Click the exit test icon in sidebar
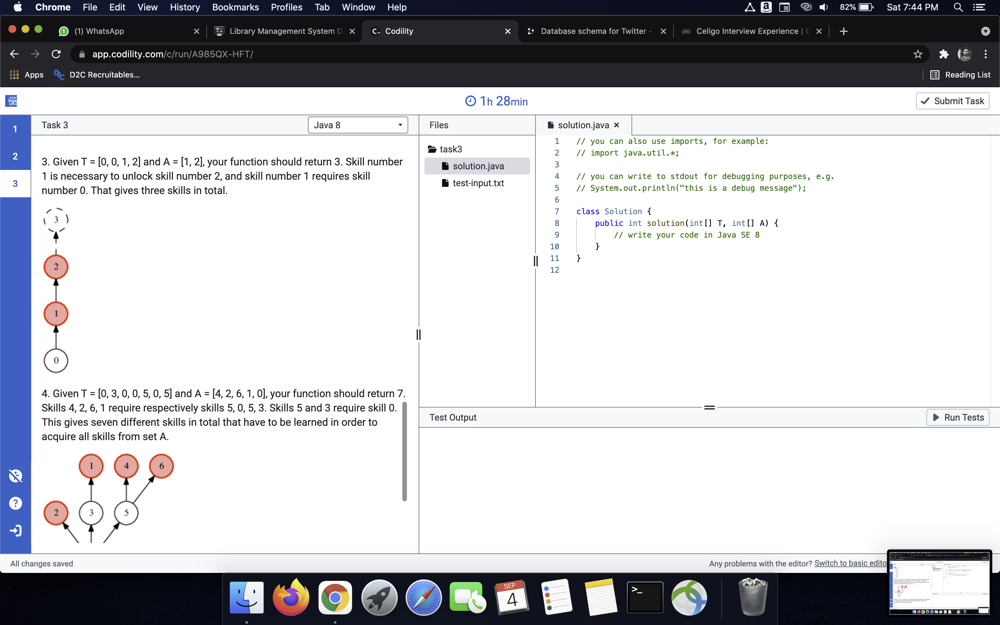The image size is (1000, 625). pyautogui.click(x=15, y=531)
